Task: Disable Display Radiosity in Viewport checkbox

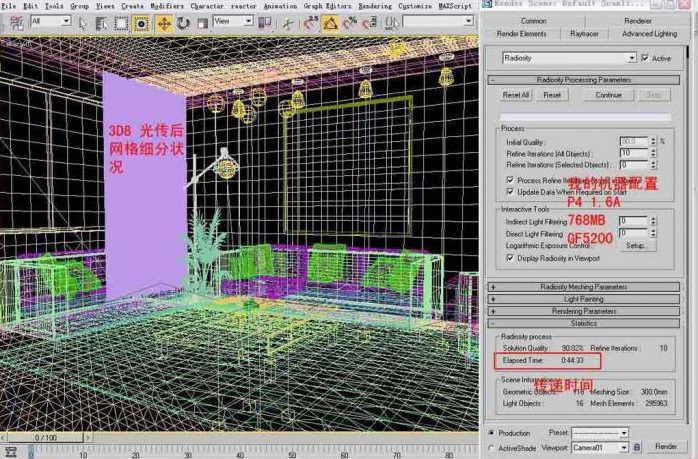Action: pos(510,257)
